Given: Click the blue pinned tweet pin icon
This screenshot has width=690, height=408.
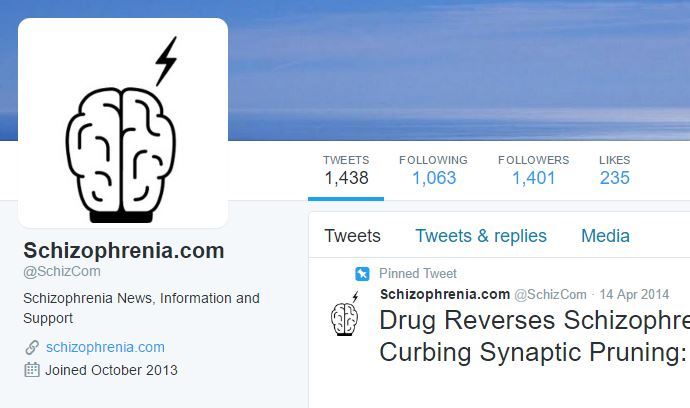Looking at the screenshot, I should coord(362,274).
